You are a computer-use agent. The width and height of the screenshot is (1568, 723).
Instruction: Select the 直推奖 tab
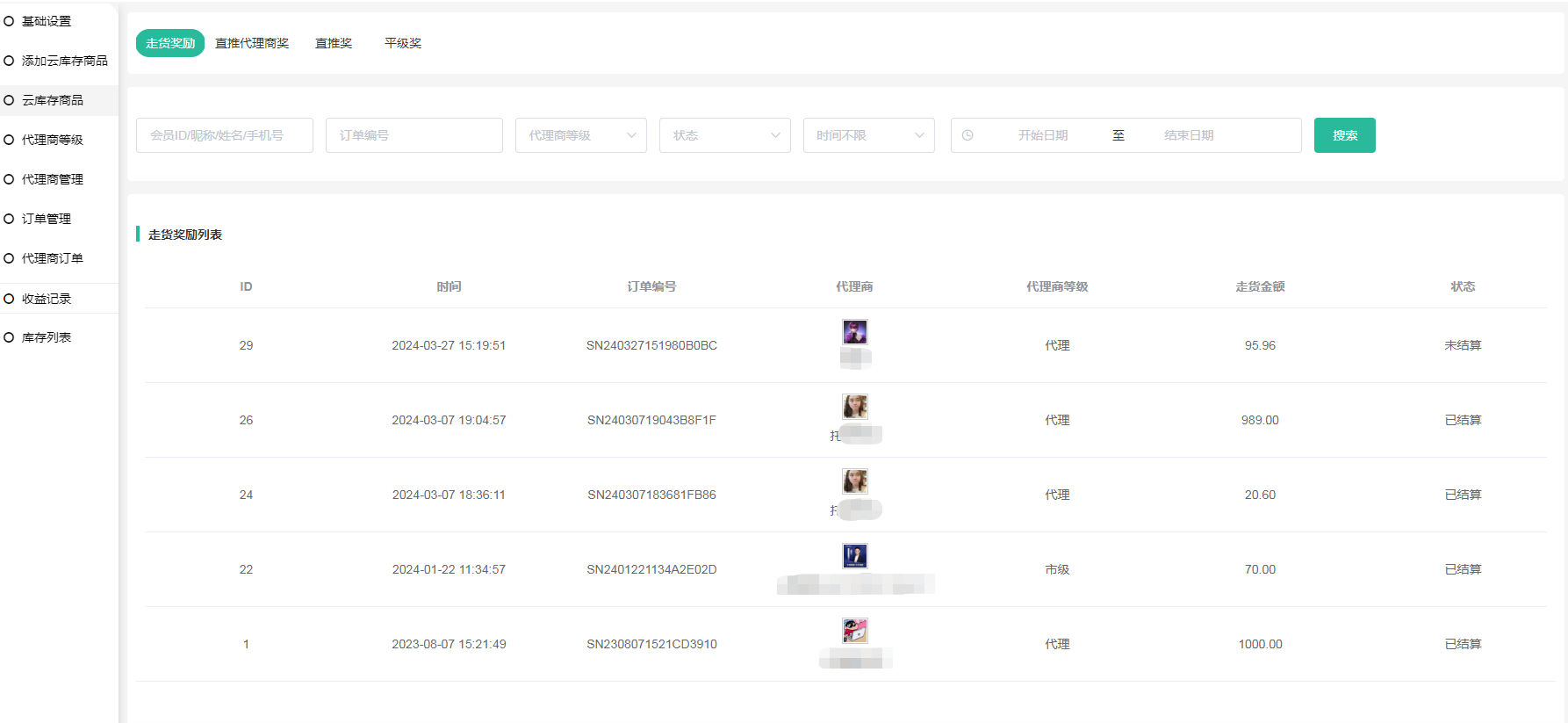pyautogui.click(x=334, y=43)
